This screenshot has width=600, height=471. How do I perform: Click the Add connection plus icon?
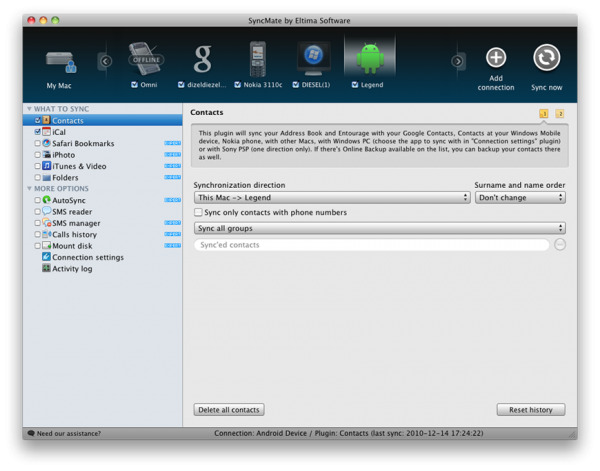click(x=496, y=58)
